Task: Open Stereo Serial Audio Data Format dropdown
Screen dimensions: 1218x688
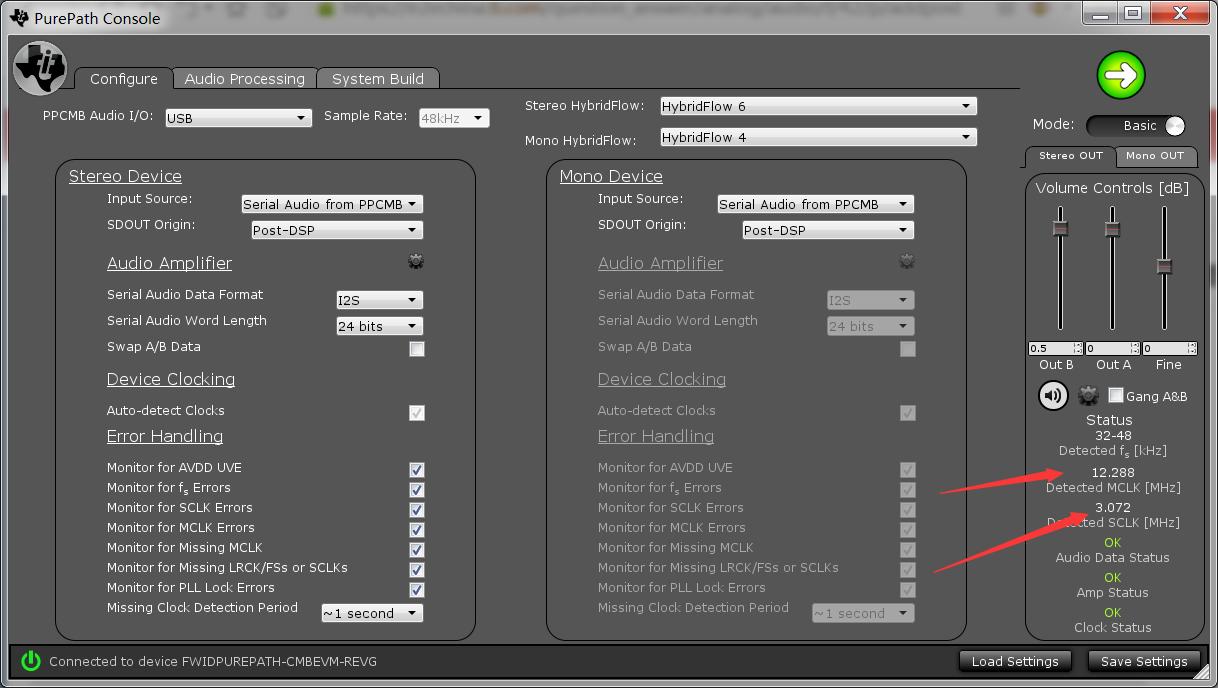Action: [379, 300]
